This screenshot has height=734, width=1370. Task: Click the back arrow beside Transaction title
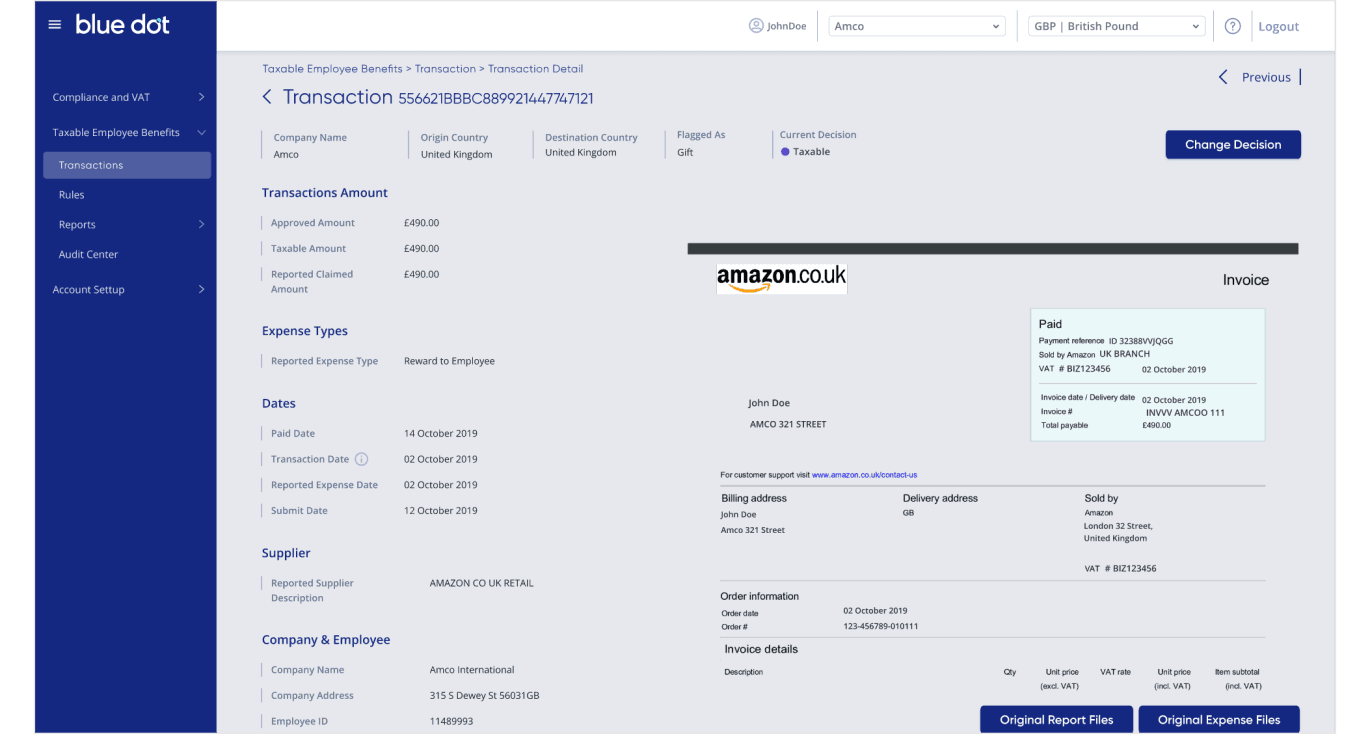coord(267,97)
